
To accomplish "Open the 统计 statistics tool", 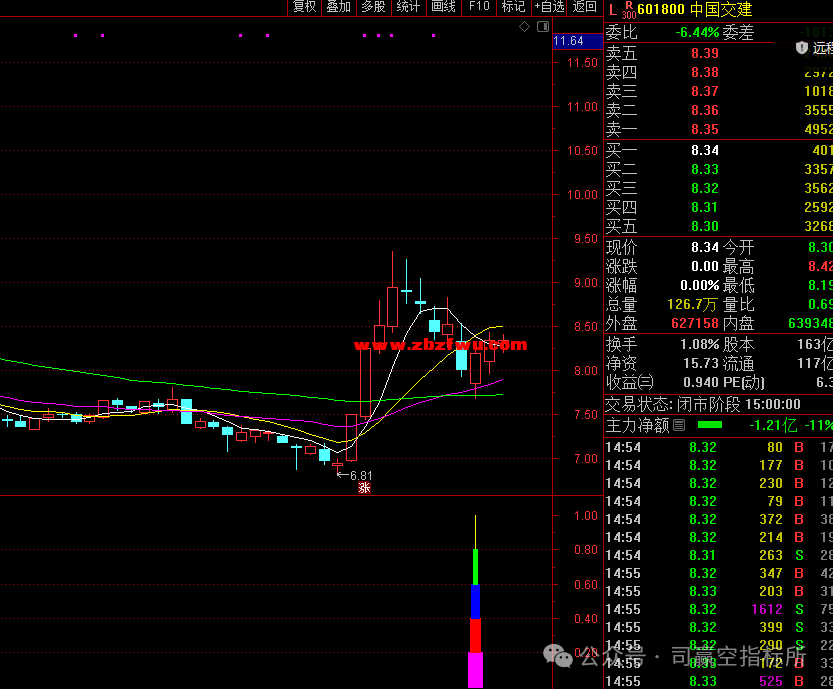I will pyautogui.click(x=408, y=7).
